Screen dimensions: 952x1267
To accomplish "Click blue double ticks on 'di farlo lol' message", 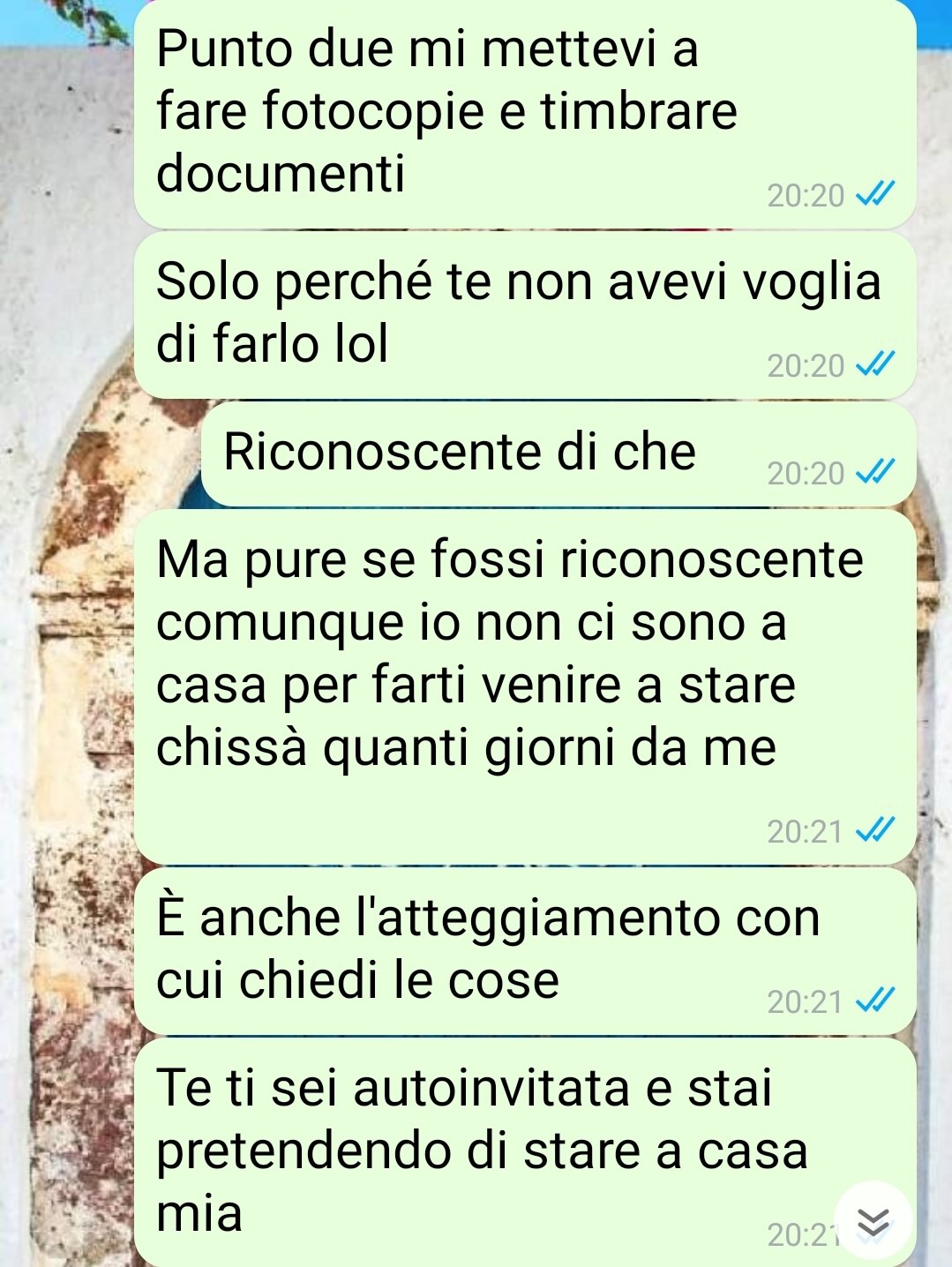I will 876,364.
